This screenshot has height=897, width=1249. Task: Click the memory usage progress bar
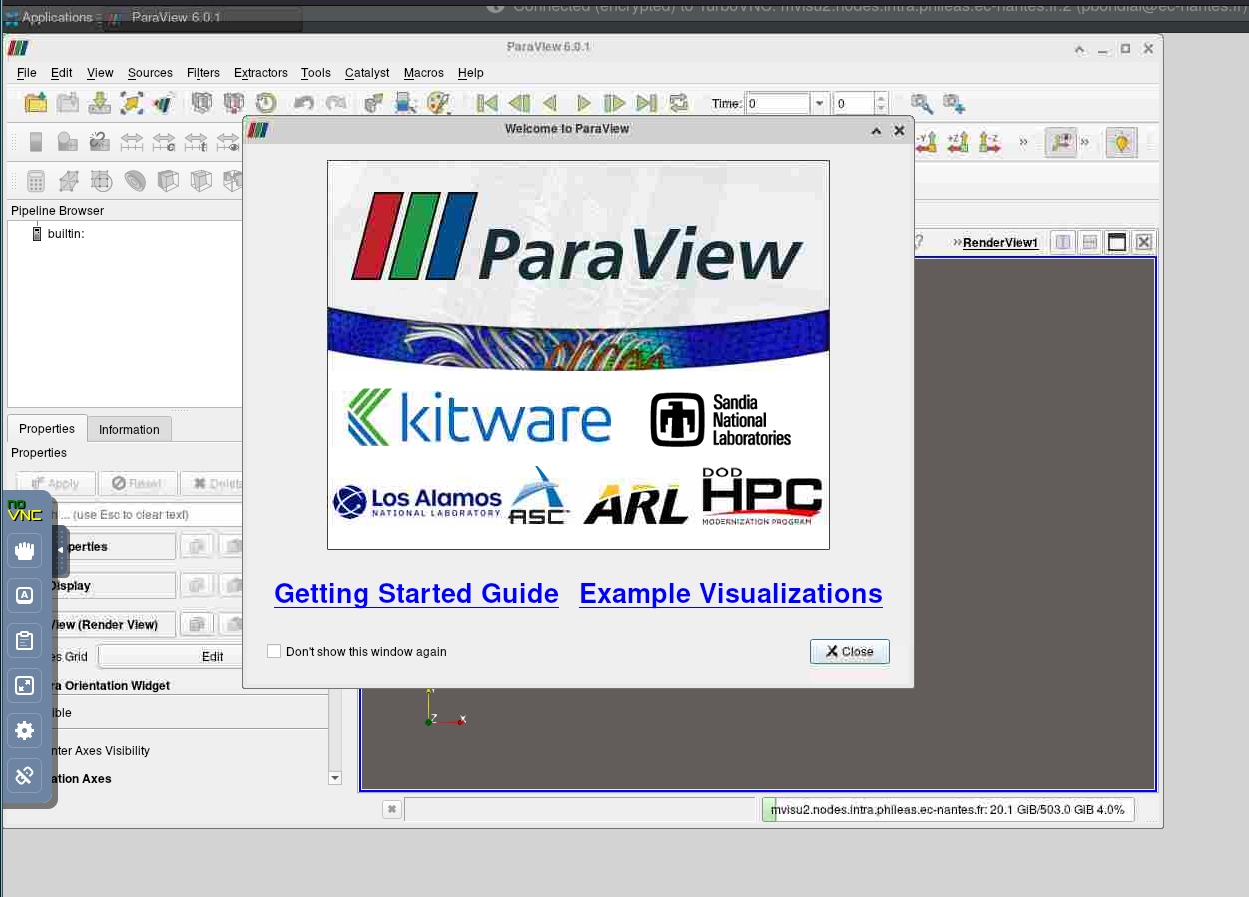coord(947,810)
